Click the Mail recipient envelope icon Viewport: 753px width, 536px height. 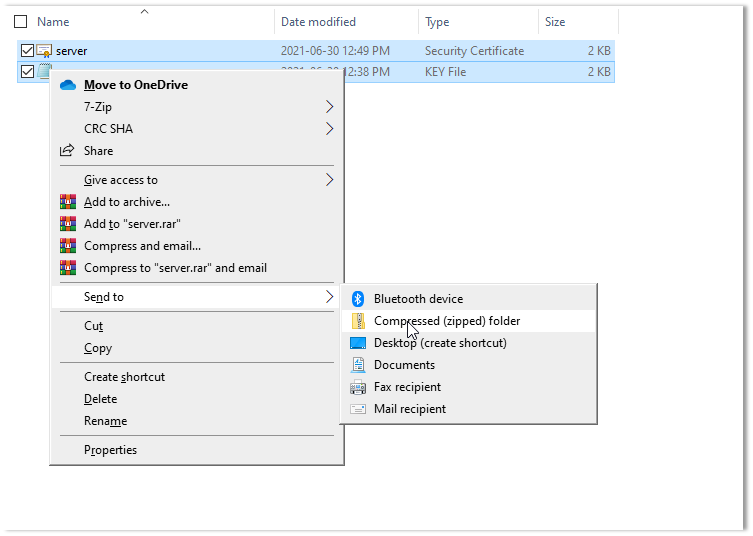coord(358,409)
